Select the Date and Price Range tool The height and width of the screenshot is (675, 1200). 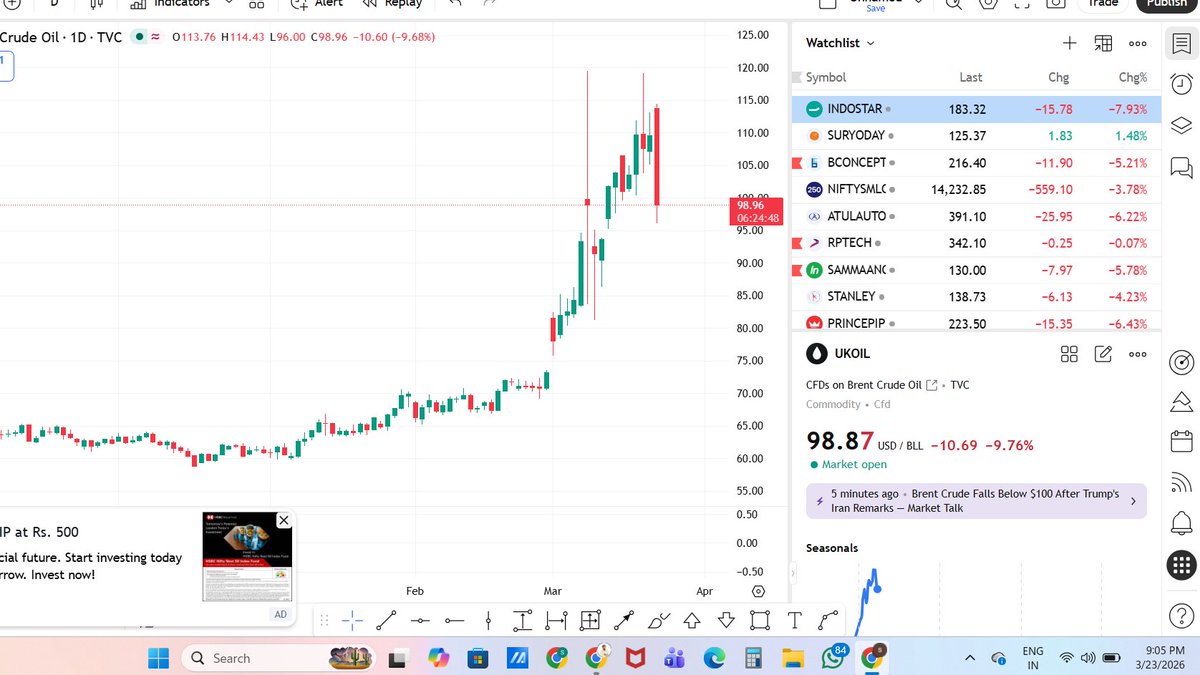pyautogui.click(x=590, y=620)
